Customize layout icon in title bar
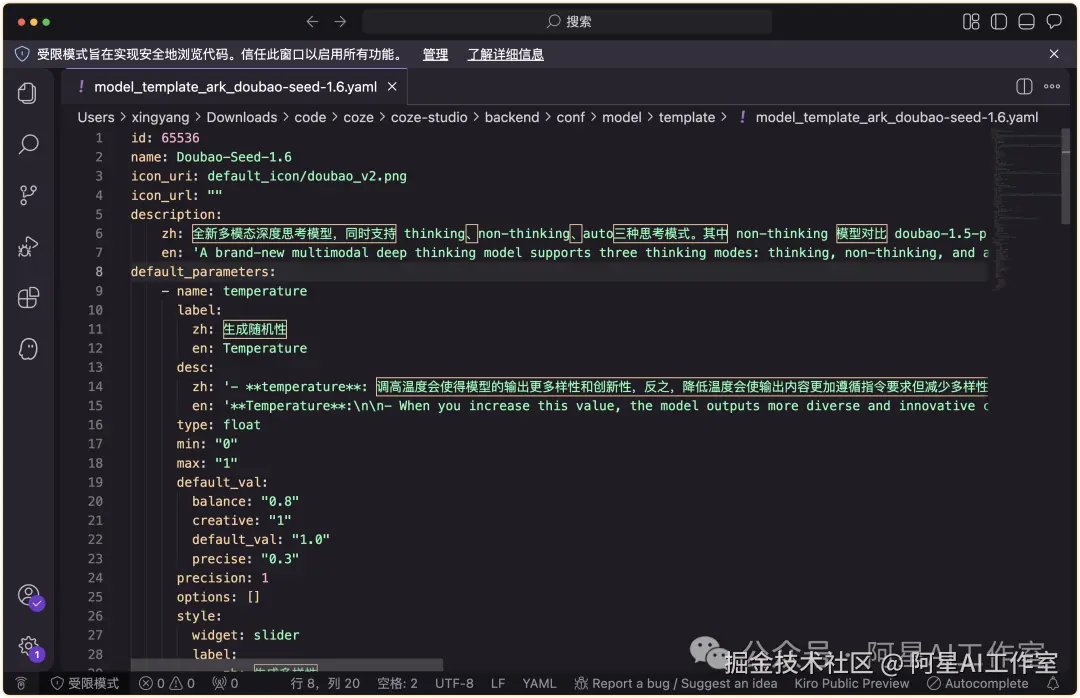 point(970,21)
